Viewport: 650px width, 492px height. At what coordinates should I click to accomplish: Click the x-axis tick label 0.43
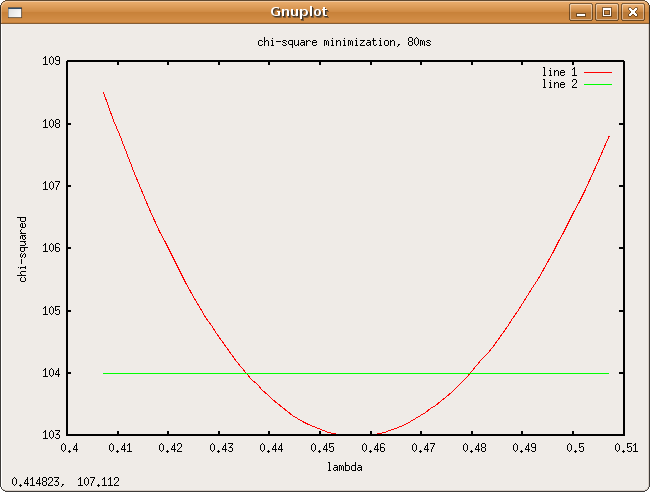coord(221,448)
